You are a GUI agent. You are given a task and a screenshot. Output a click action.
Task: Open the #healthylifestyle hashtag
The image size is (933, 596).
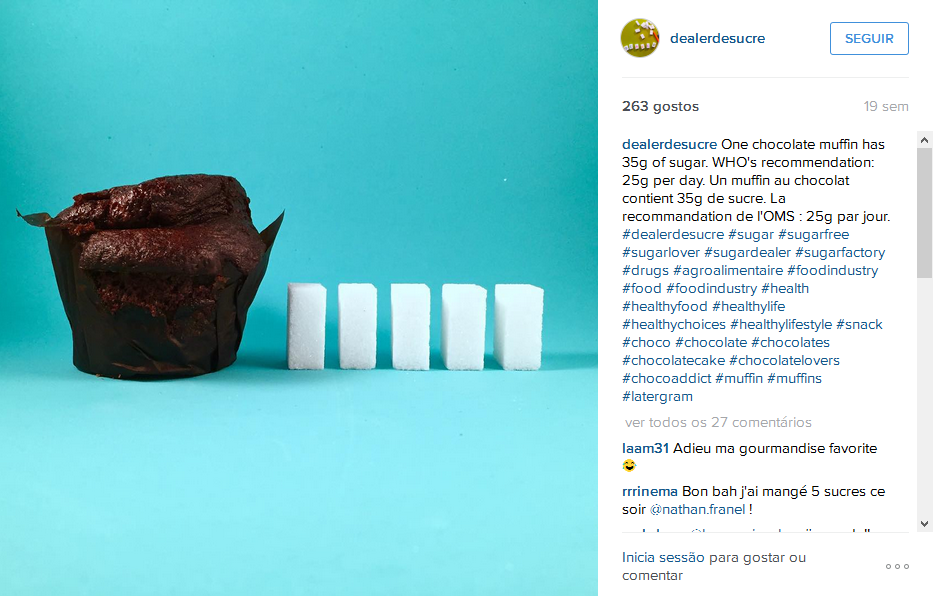[x=781, y=324]
